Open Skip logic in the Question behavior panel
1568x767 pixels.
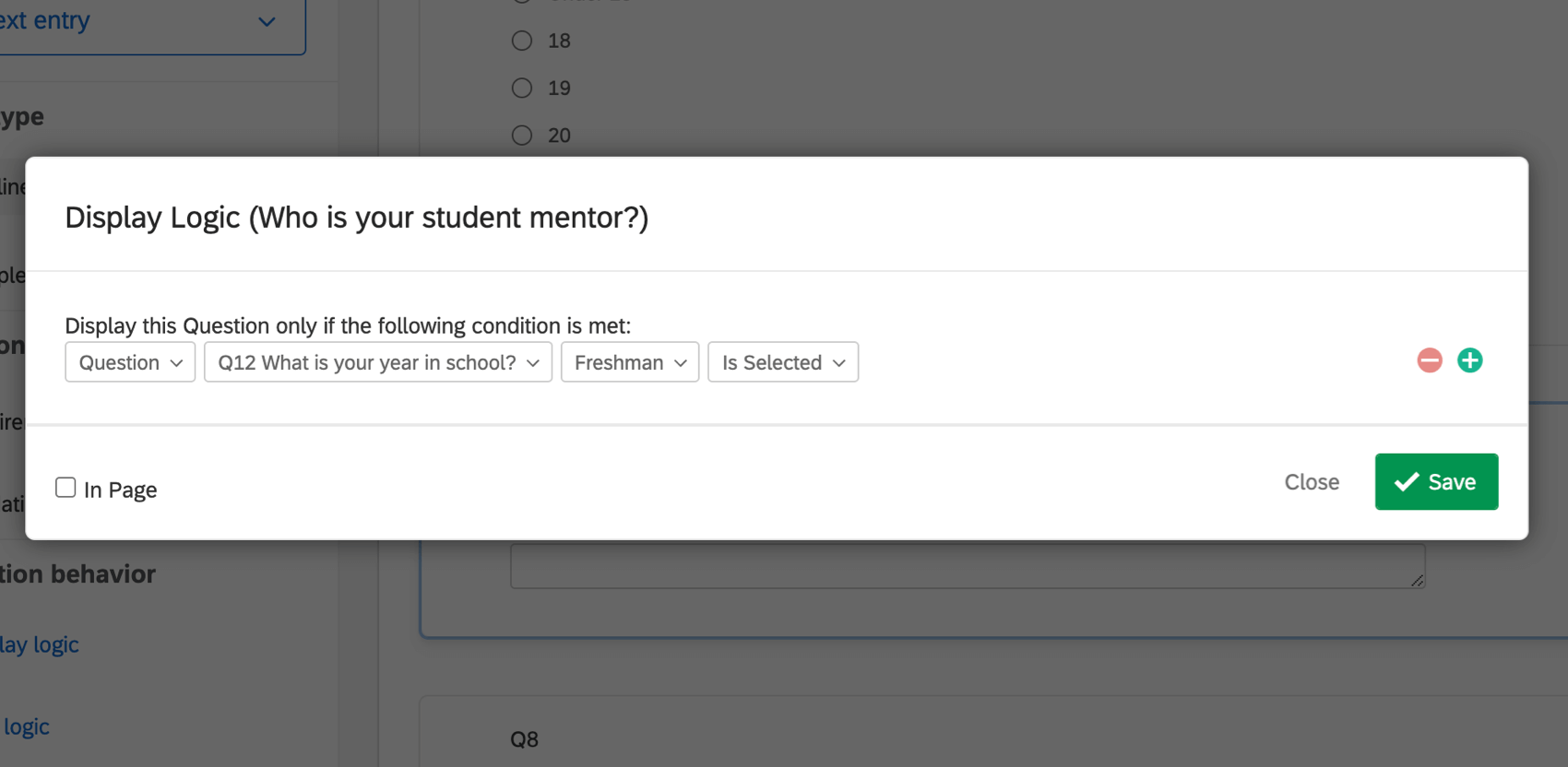coord(26,726)
